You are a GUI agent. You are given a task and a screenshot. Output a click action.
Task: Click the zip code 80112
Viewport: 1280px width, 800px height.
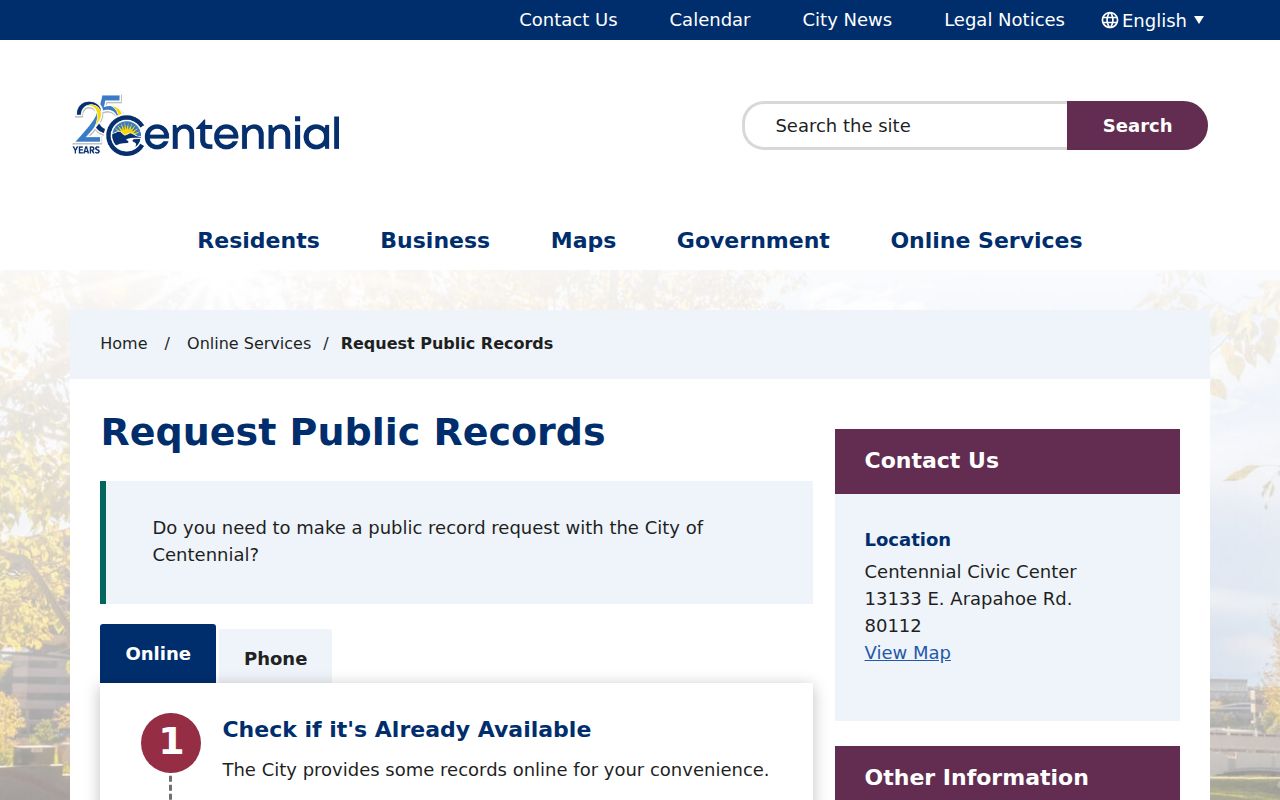coord(893,625)
